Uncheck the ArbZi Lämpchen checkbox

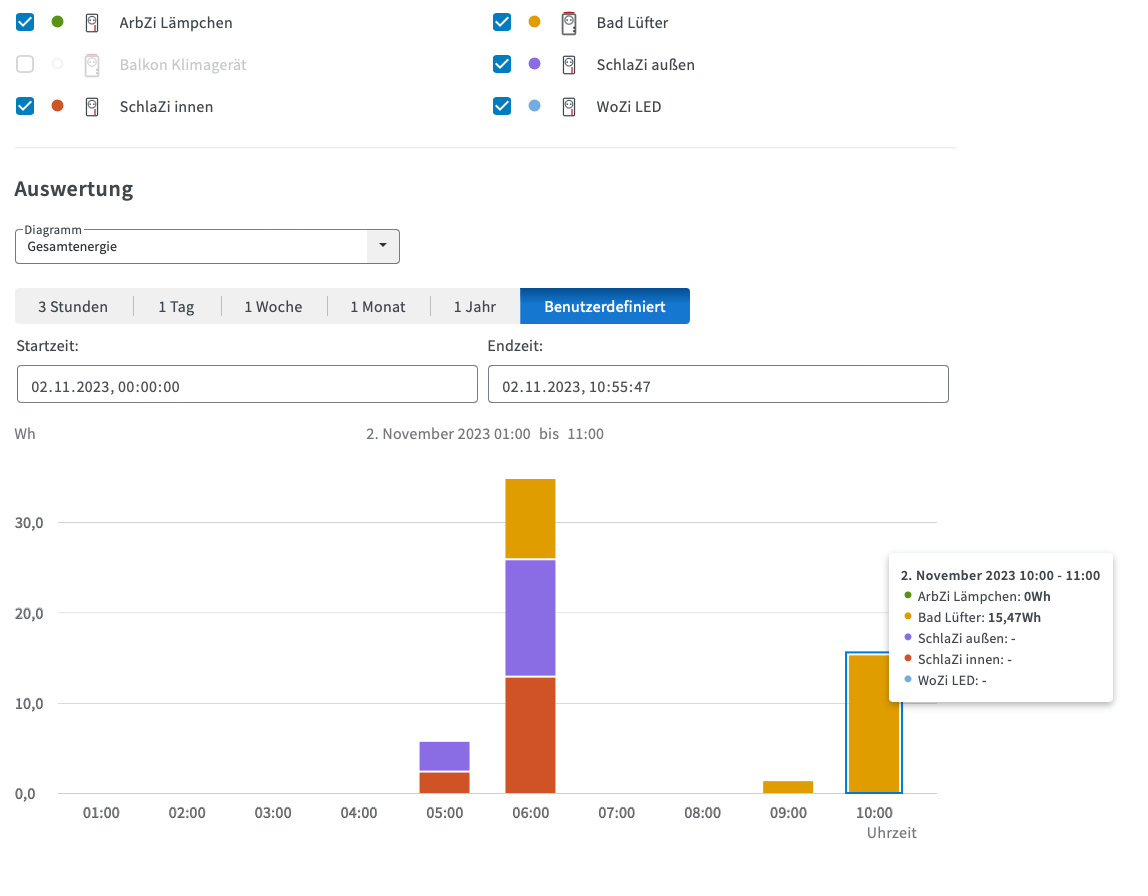pyautogui.click(x=25, y=22)
